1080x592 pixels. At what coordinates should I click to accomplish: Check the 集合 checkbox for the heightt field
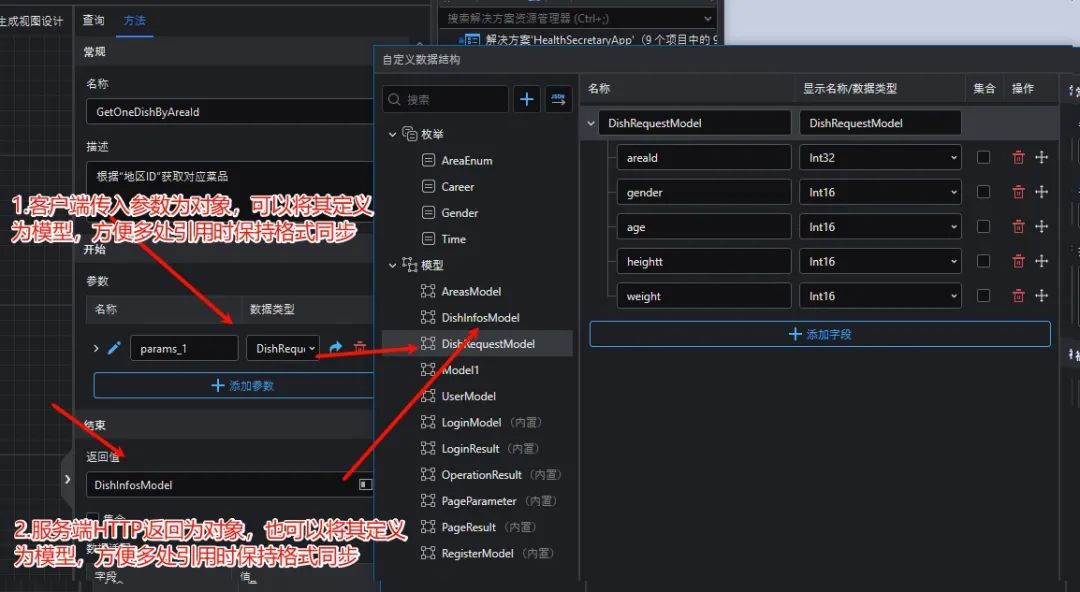click(x=984, y=261)
